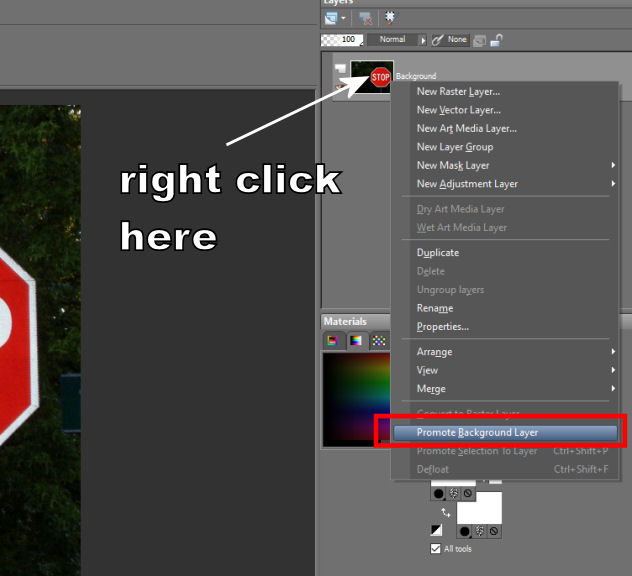Click the Materials palette title
This screenshot has height=576, width=632.
(345, 322)
